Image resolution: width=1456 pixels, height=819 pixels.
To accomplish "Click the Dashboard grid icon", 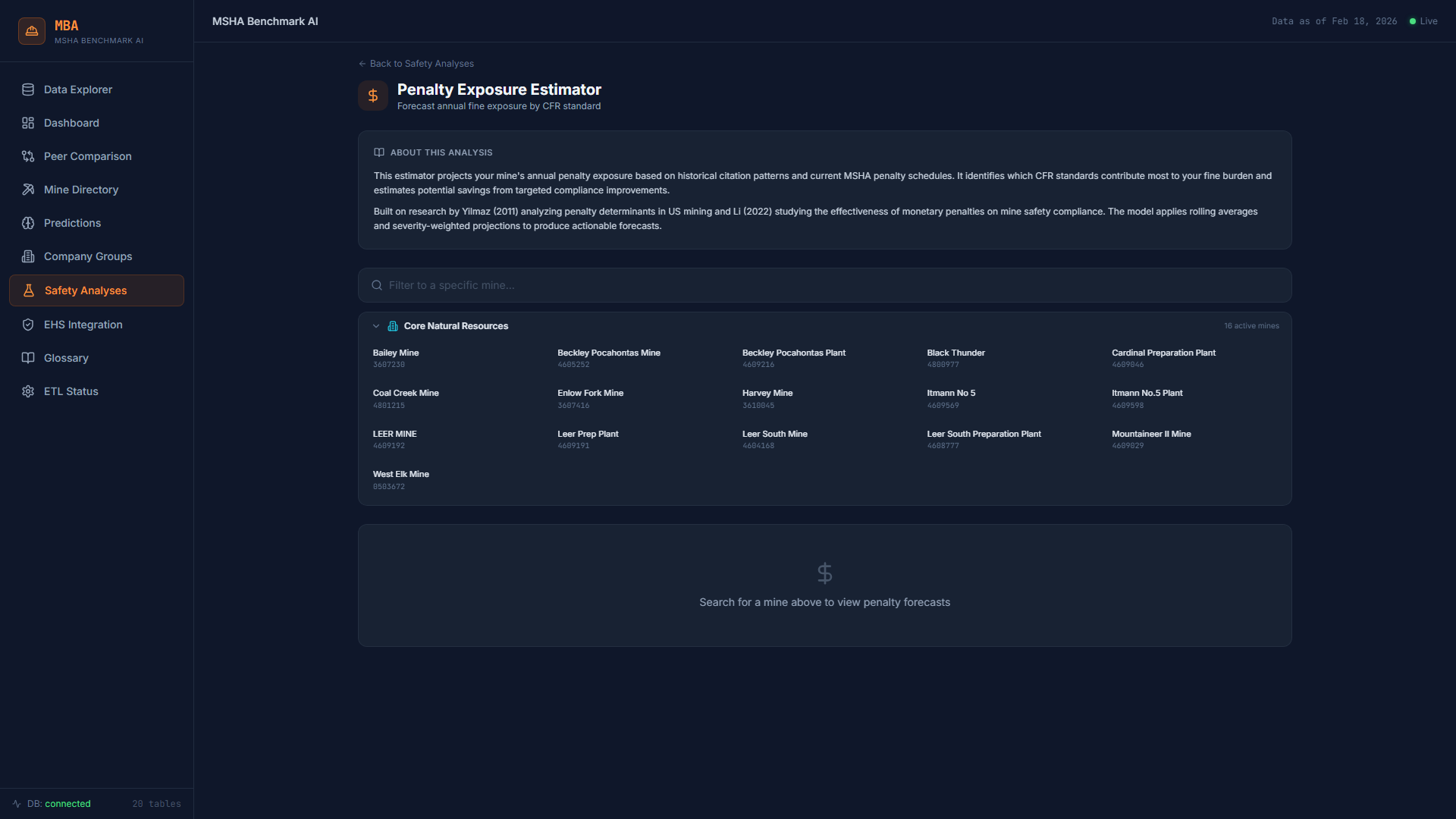I will click(x=28, y=123).
